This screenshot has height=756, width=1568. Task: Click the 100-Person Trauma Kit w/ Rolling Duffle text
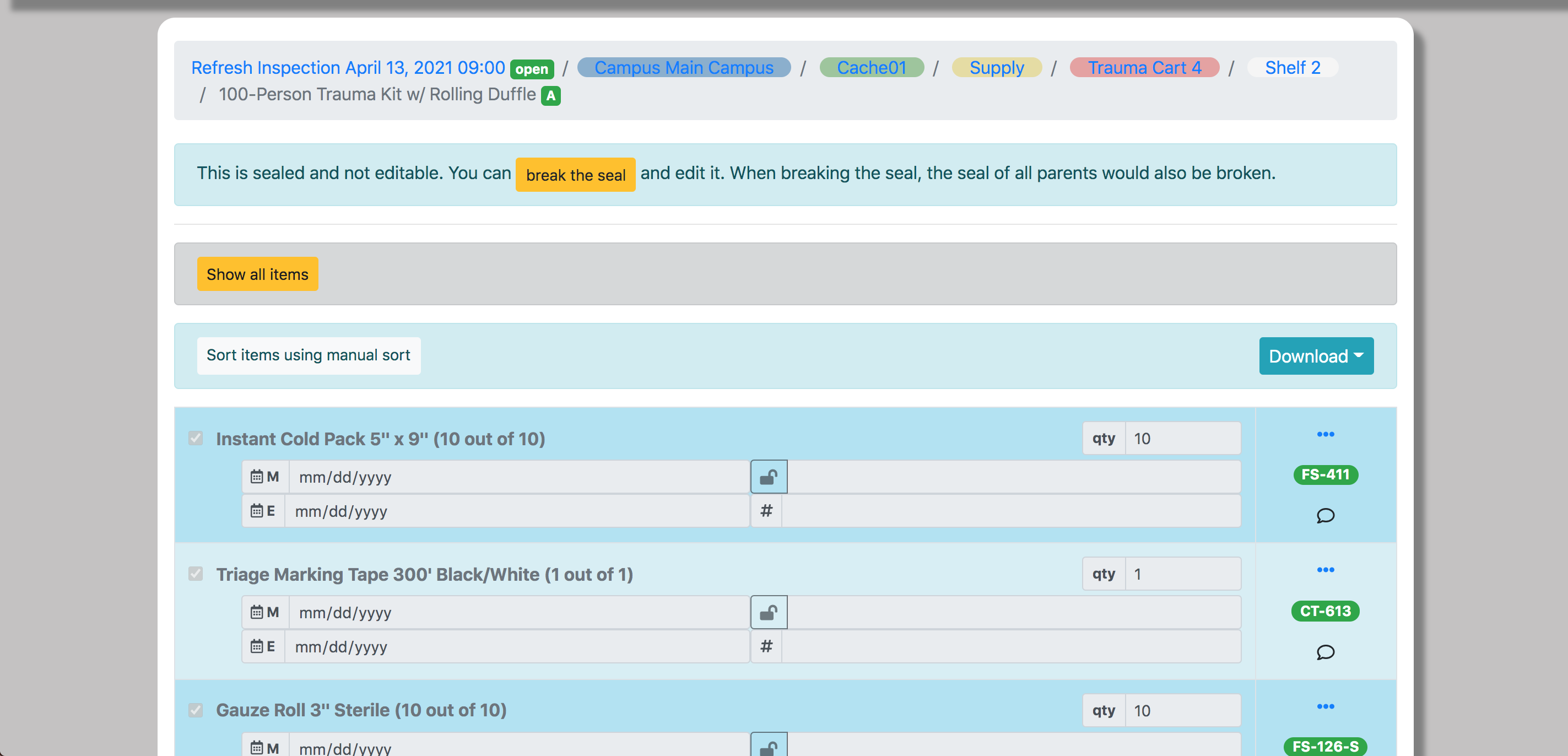377,95
